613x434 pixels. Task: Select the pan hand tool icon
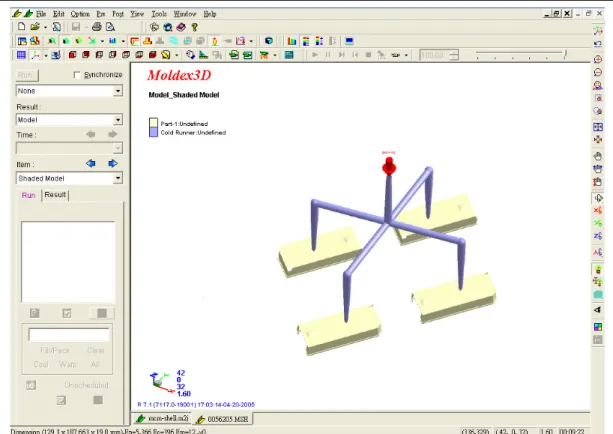click(x=598, y=156)
